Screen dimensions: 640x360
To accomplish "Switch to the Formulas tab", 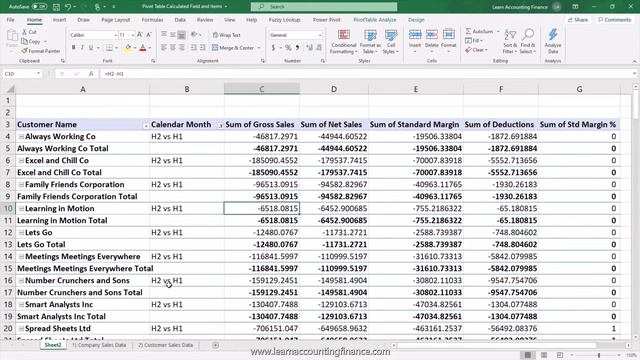I will click(x=152, y=20).
